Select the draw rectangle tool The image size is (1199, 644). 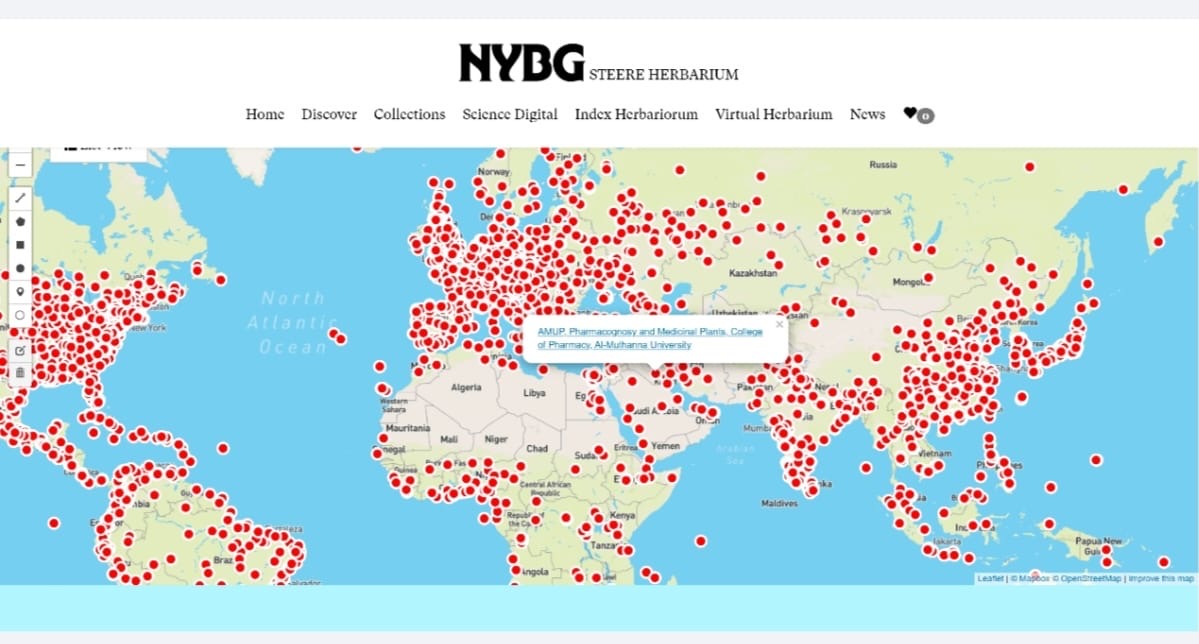tap(20, 244)
